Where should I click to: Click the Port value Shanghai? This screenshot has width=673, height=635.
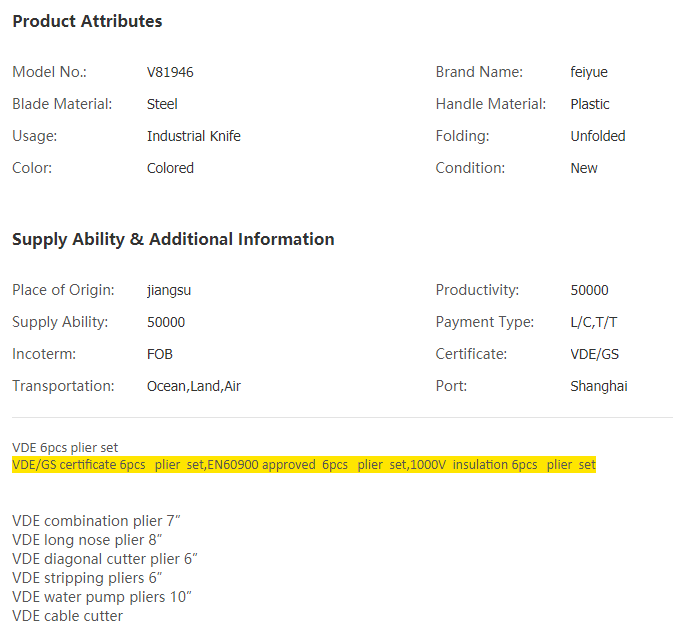point(599,386)
